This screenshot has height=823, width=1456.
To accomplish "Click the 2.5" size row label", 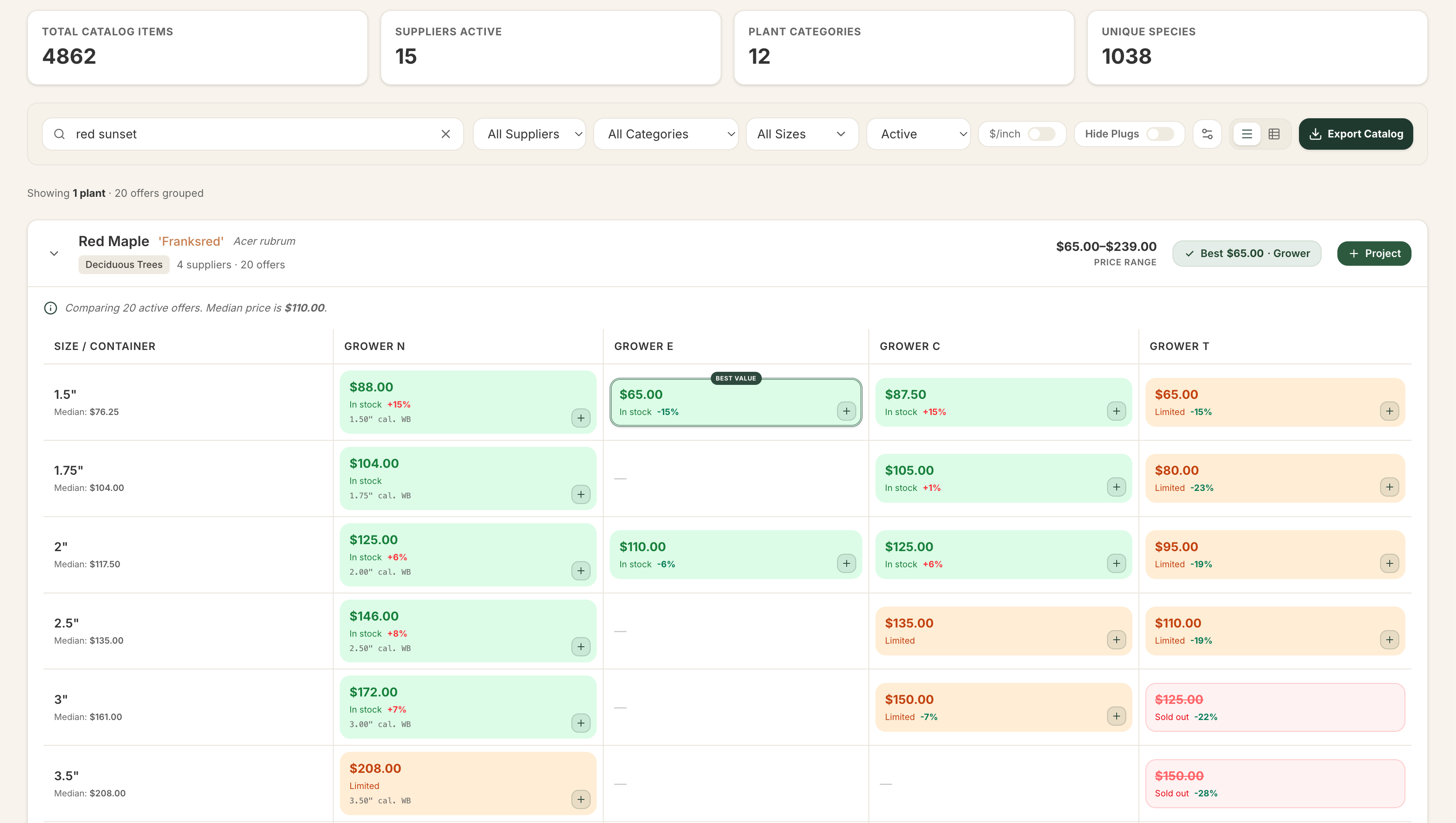I will click(67, 623).
